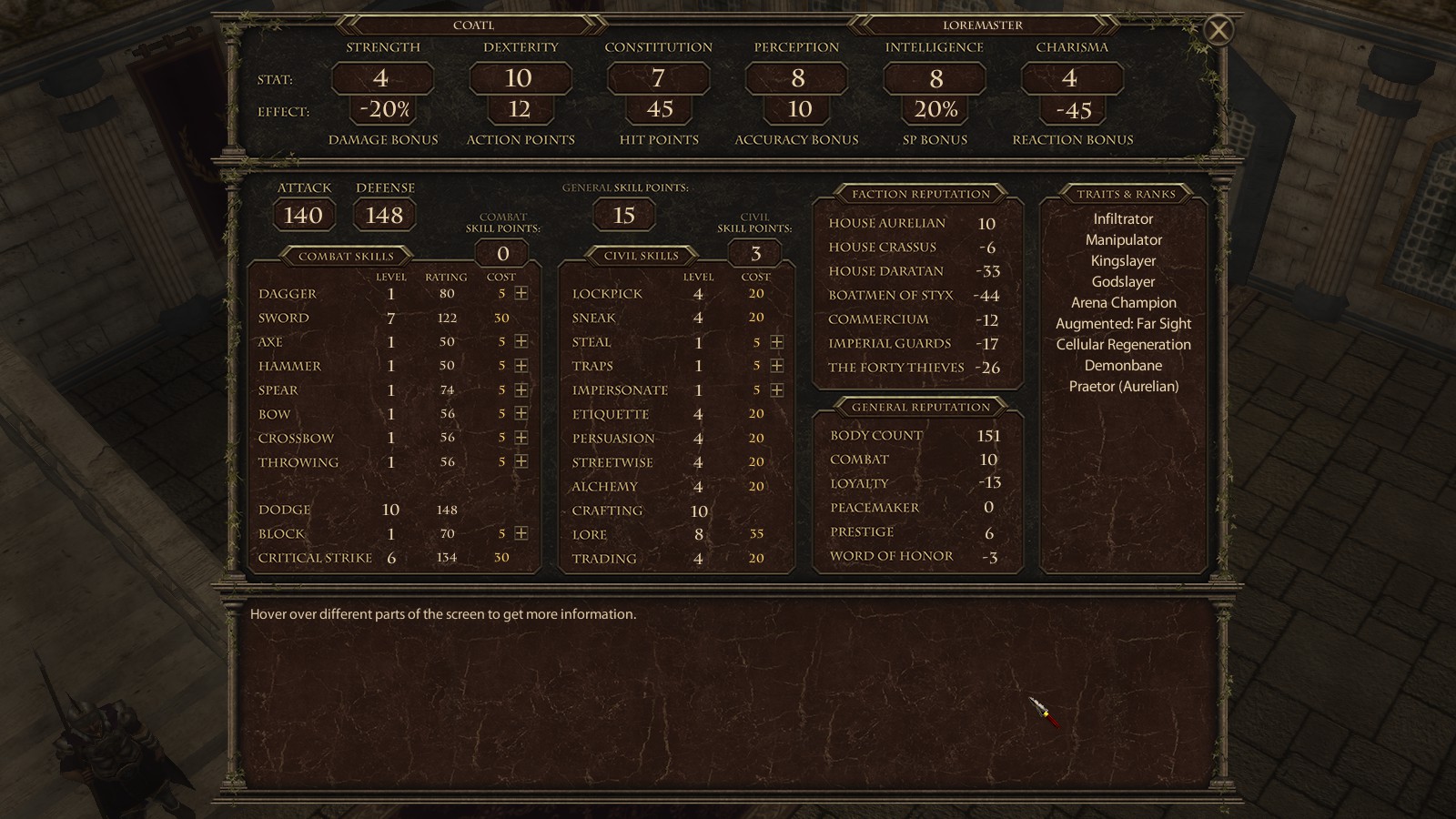The image size is (1456, 819).
Task: Click the -20% Damage Bonus effect
Action: pyautogui.click(x=384, y=110)
